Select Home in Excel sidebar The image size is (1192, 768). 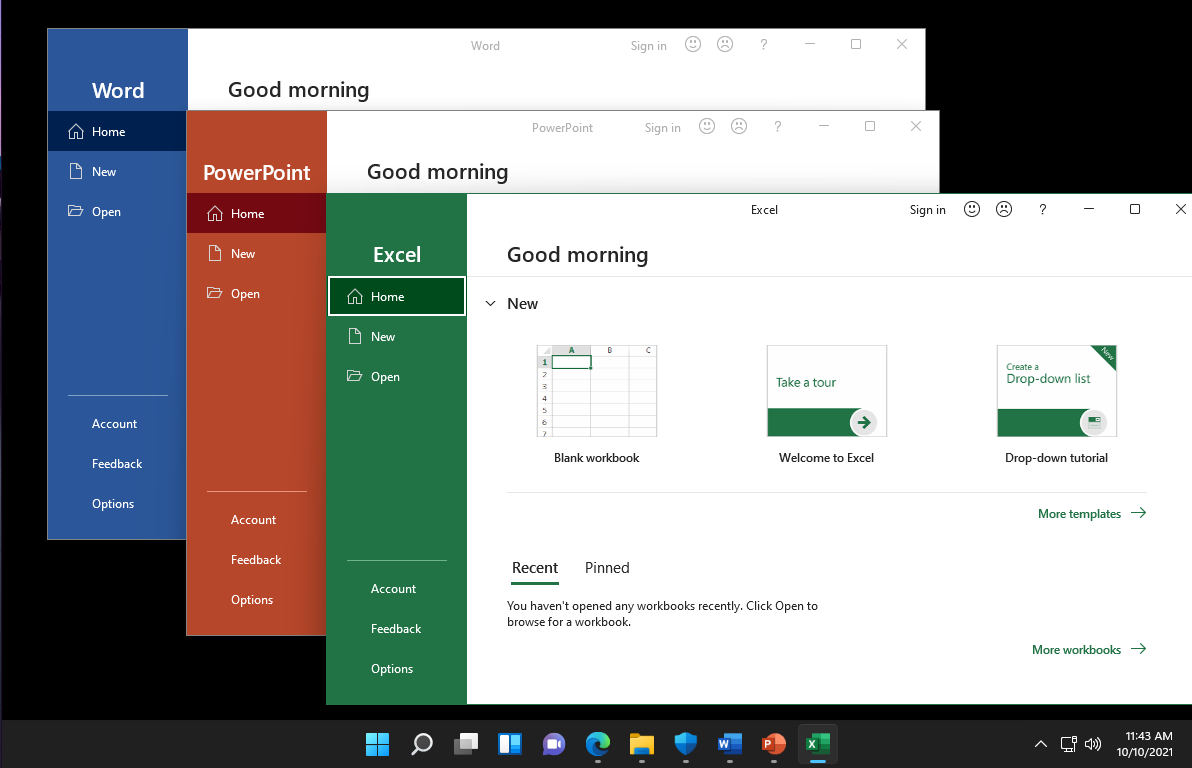tap(397, 297)
